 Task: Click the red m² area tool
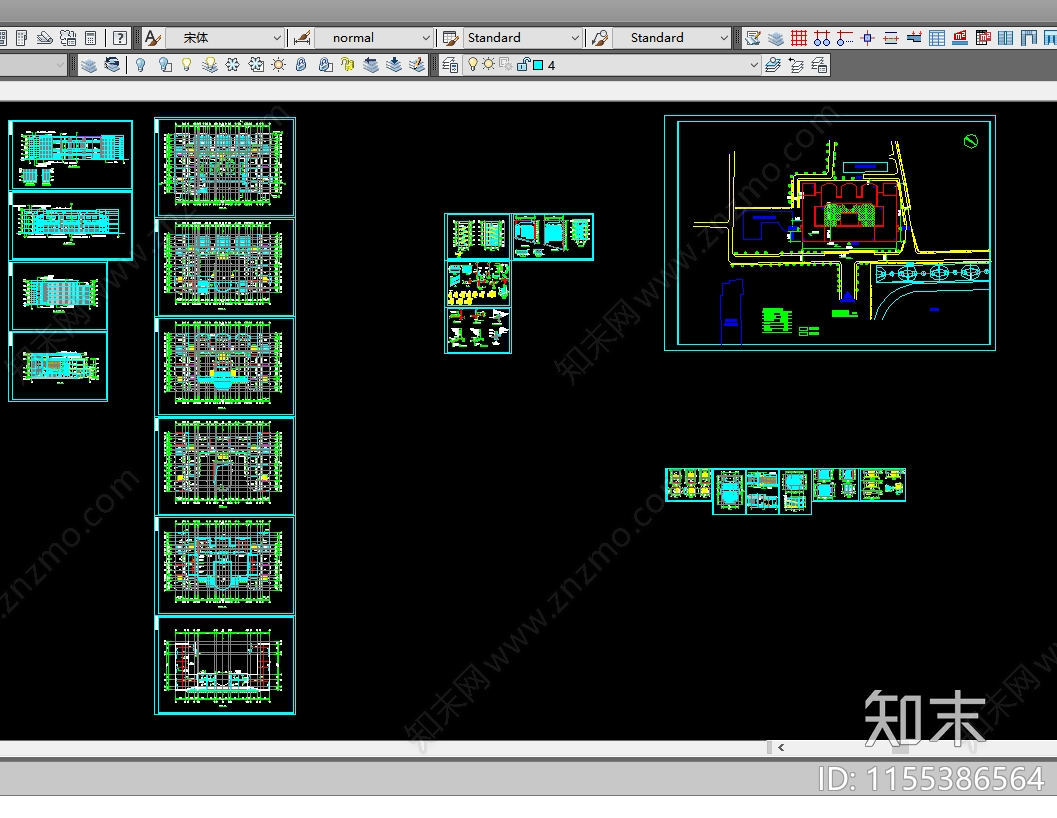960,38
